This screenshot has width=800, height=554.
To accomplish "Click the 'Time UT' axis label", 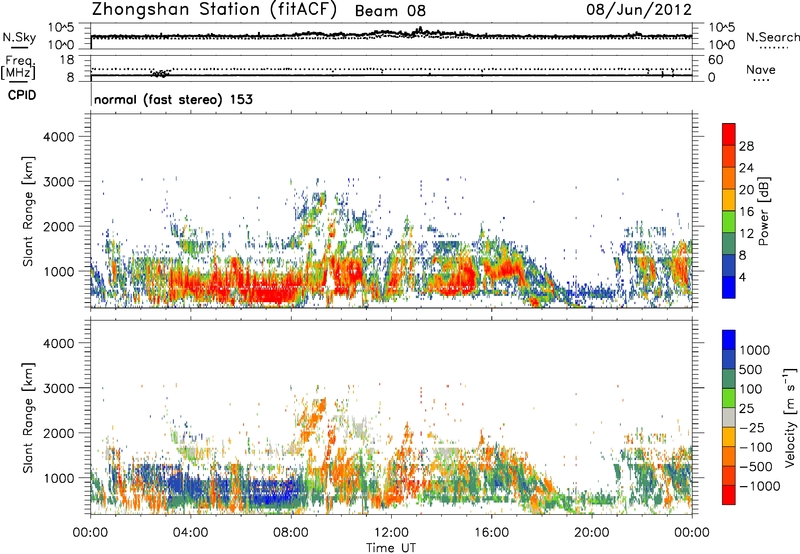I will [391, 547].
